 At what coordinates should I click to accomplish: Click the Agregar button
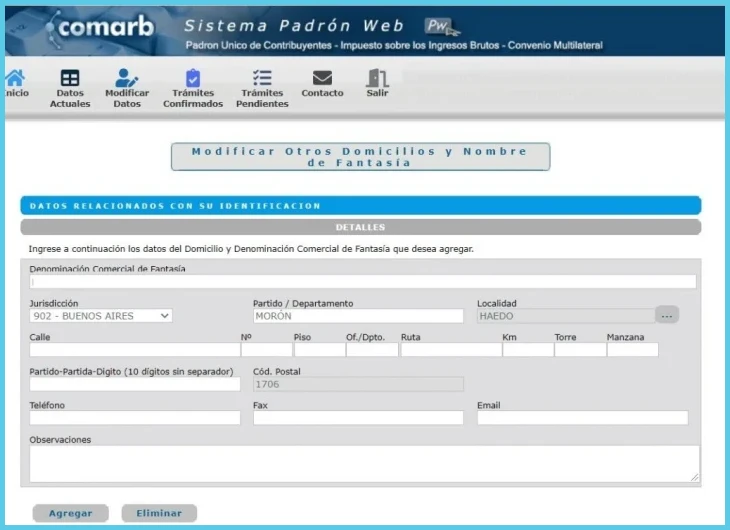(x=70, y=513)
